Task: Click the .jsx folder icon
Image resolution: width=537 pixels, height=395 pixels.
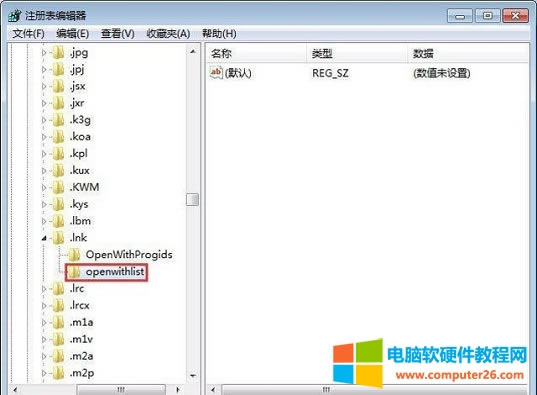Action: pyautogui.click(x=58, y=86)
